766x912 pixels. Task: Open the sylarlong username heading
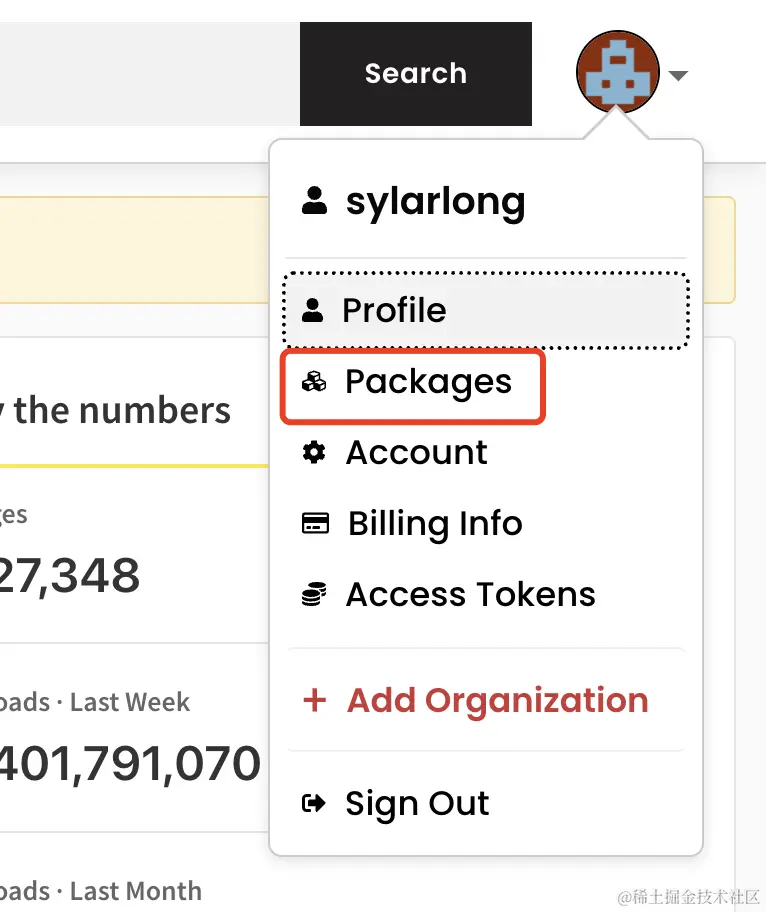click(436, 202)
